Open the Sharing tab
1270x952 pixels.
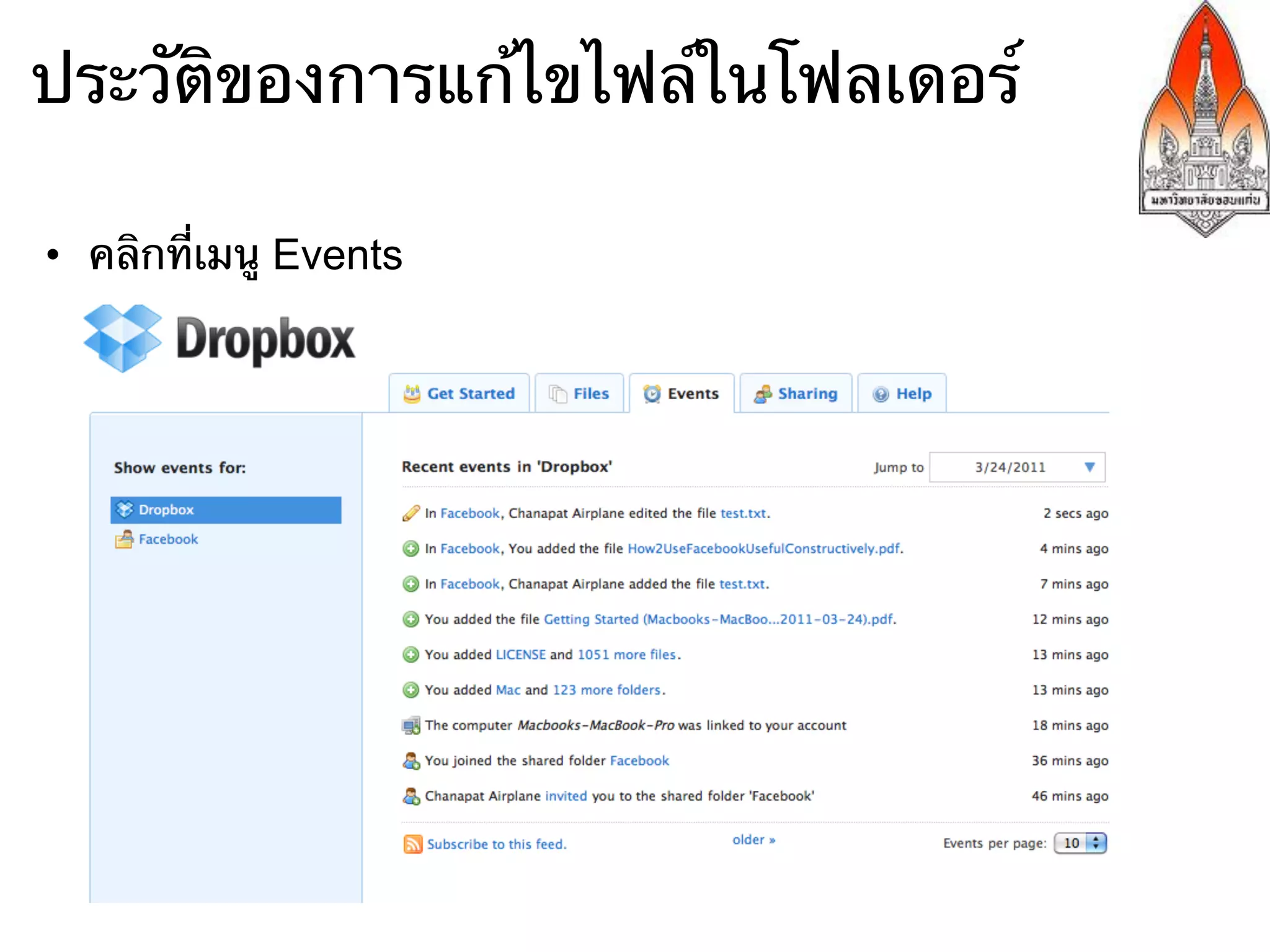tap(796, 393)
